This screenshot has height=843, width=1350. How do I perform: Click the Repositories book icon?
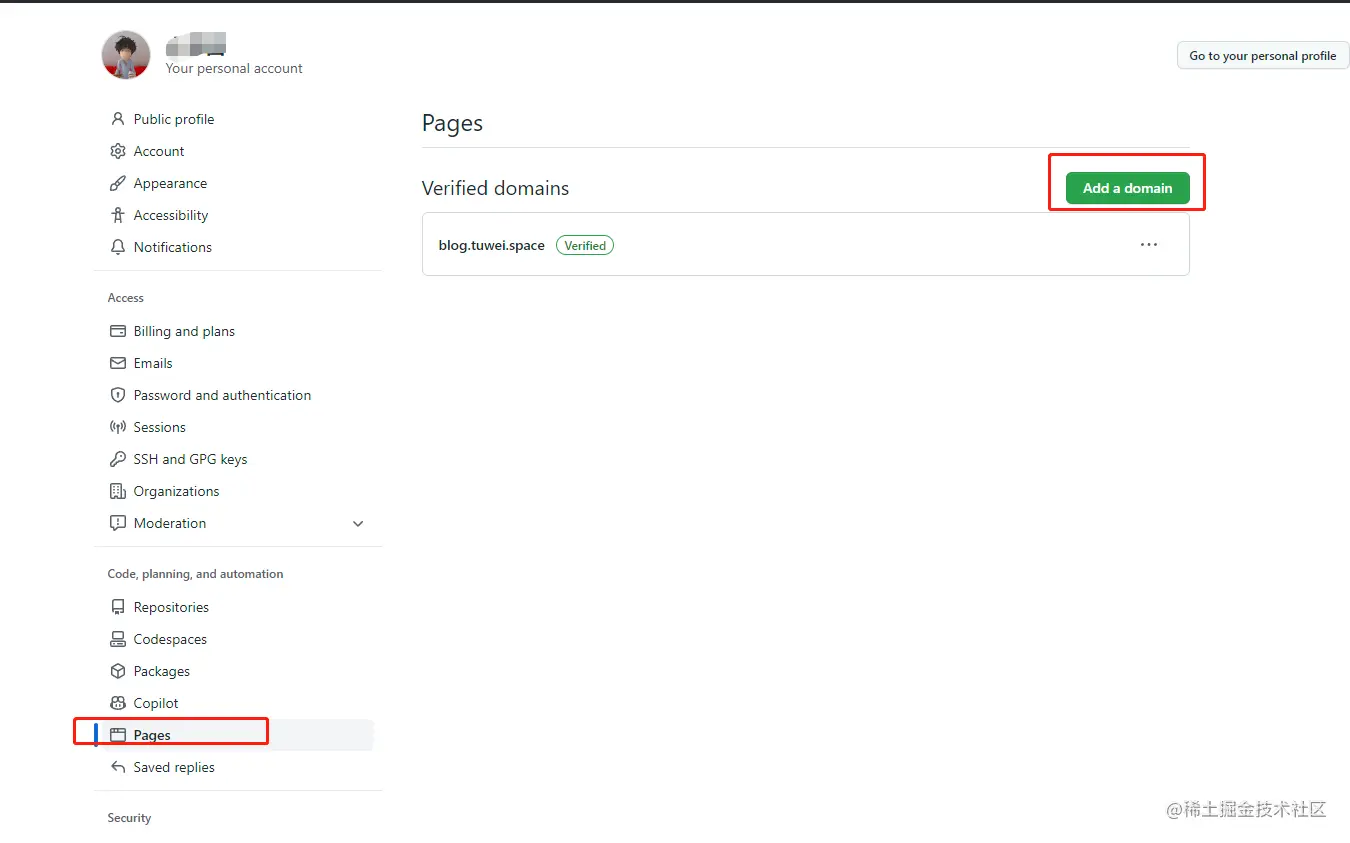click(118, 607)
